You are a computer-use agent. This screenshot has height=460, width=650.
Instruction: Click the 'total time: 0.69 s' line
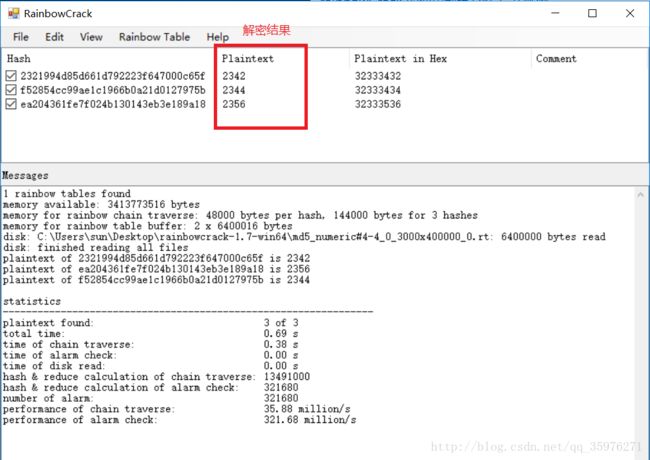tap(151, 334)
